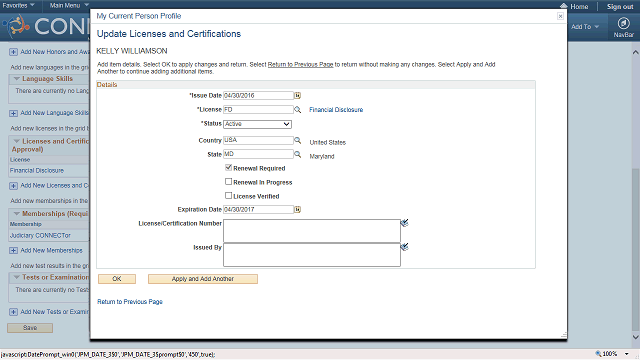Viewport: 640px width, 360px height.
Task: Open the Main Menu dropdown
Action: 69,5
